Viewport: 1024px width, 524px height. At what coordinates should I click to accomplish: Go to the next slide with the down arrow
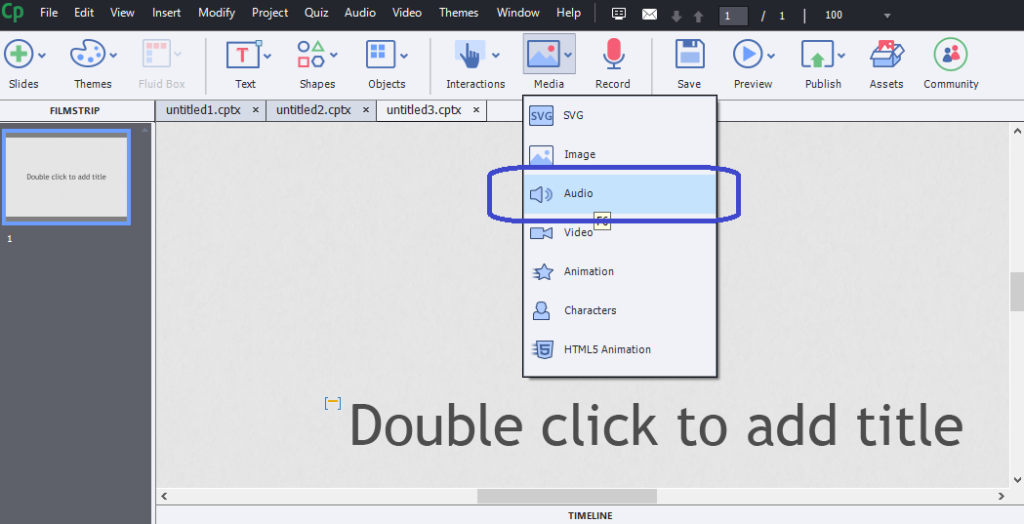[x=677, y=16]
